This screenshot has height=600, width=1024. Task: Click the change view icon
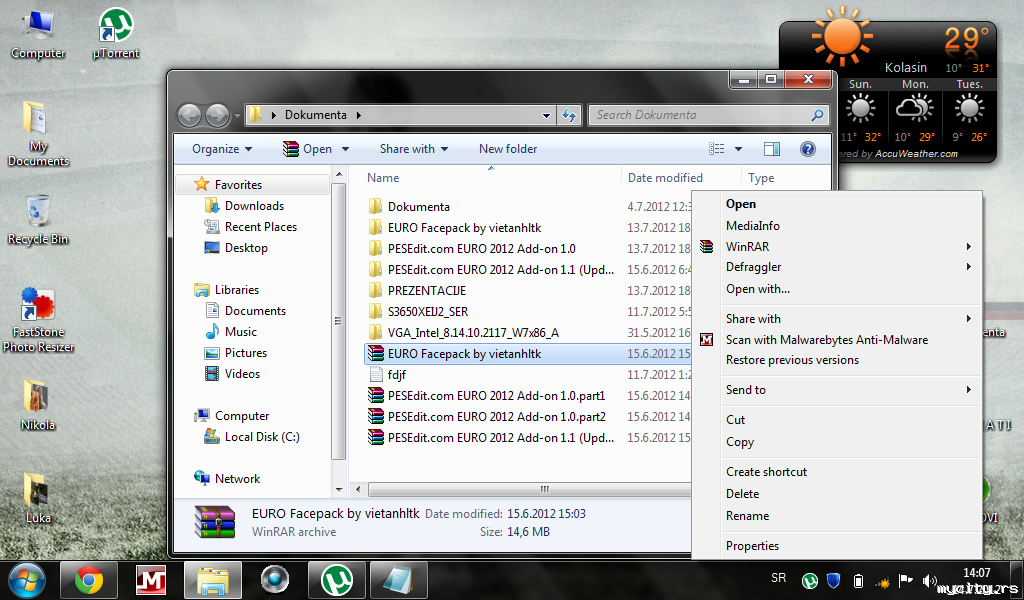tap(716, 149)
